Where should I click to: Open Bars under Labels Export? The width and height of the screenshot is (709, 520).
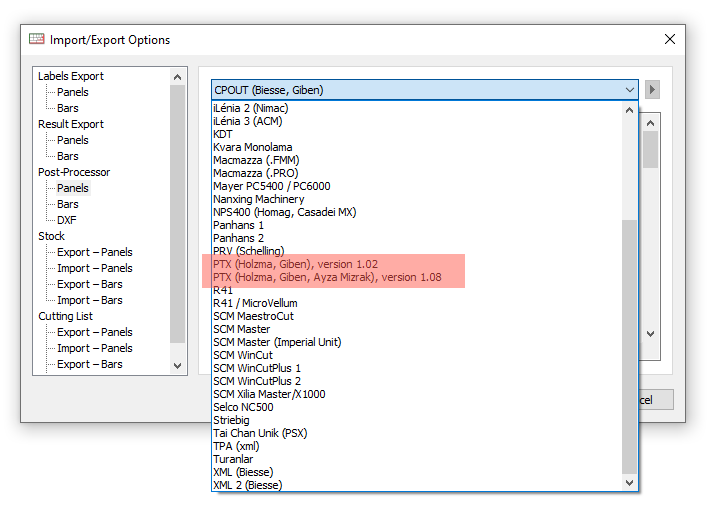pyautogui.click(x=68, y=108)
